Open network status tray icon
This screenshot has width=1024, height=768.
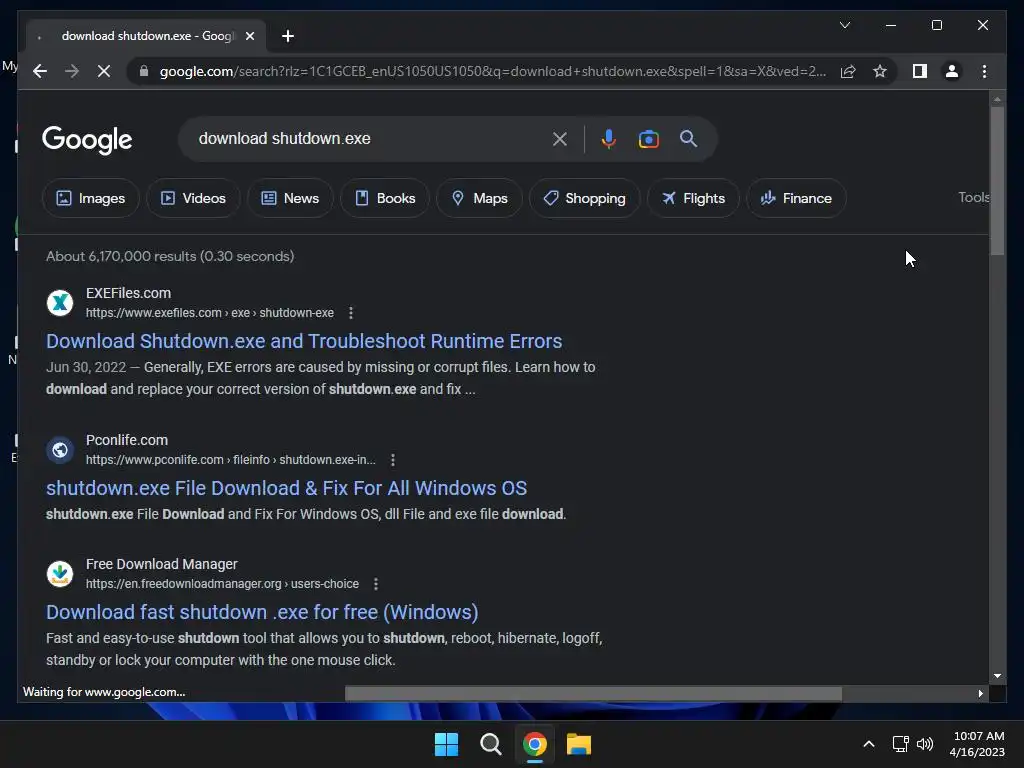(901, 744)
